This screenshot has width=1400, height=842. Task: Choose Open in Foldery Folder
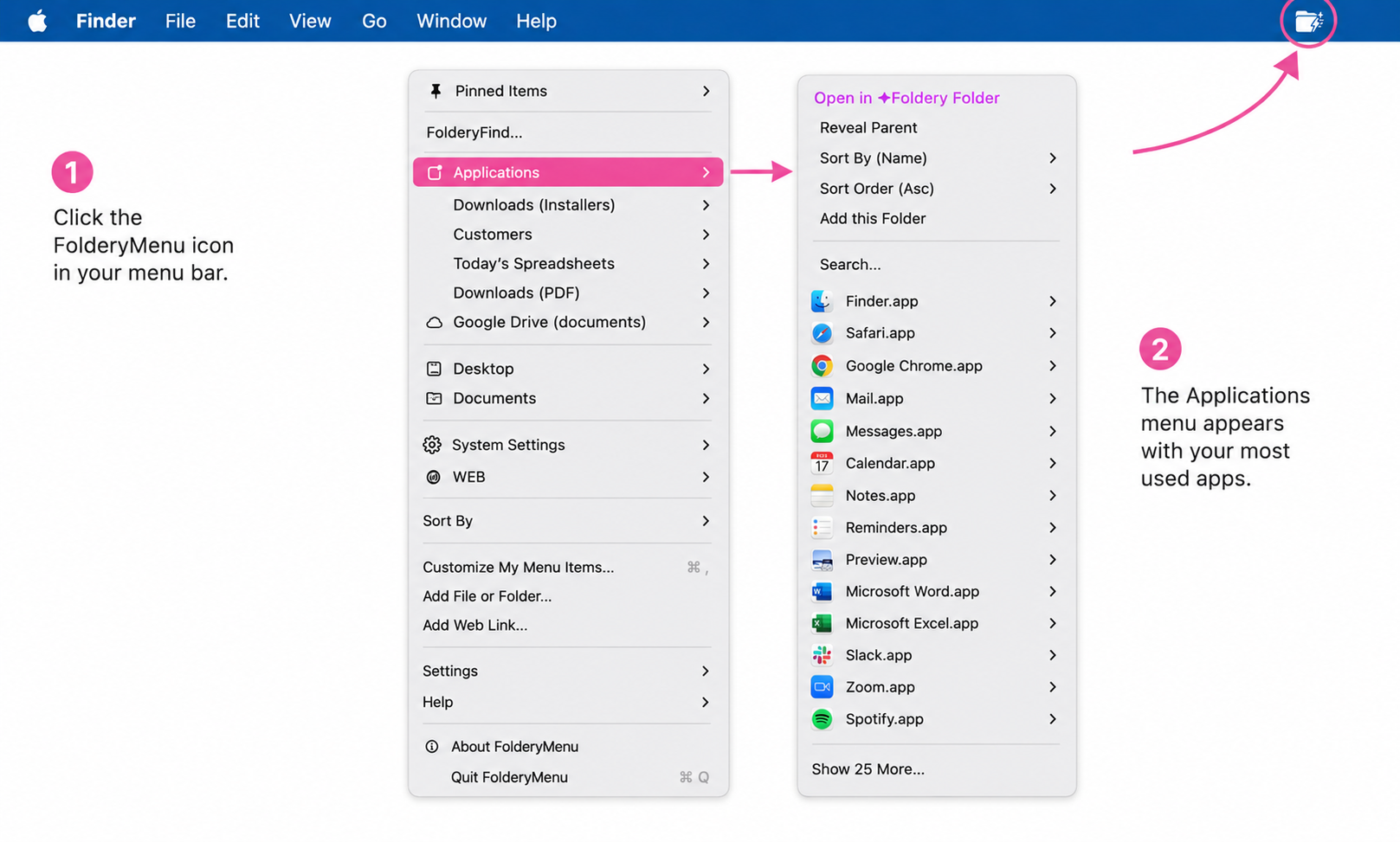point(906,98)
